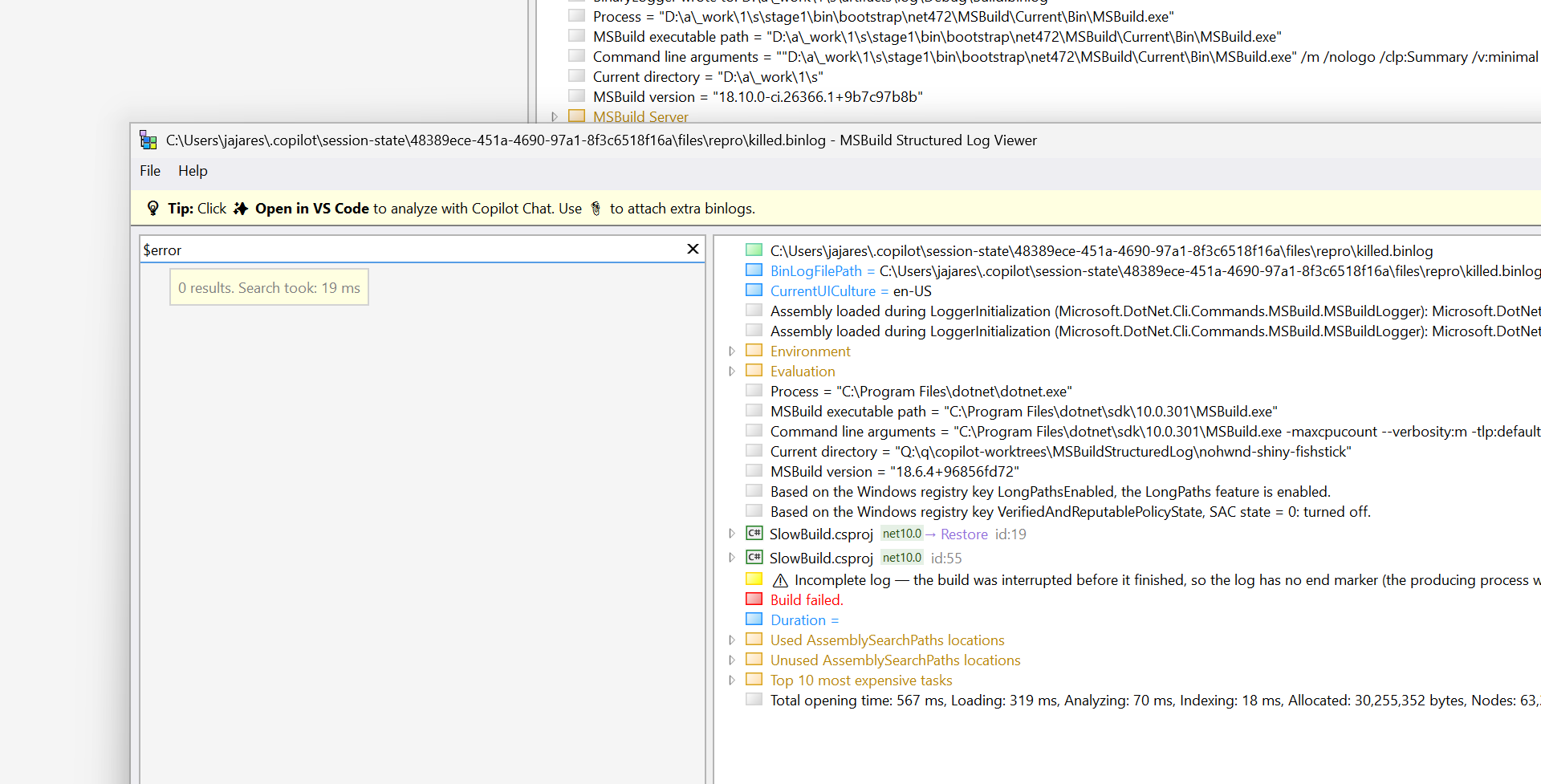Screen dimensions: 1541x784
Task: Click the Top 10 most expensive tasks folder icon
Action: (x=754, y=680)
